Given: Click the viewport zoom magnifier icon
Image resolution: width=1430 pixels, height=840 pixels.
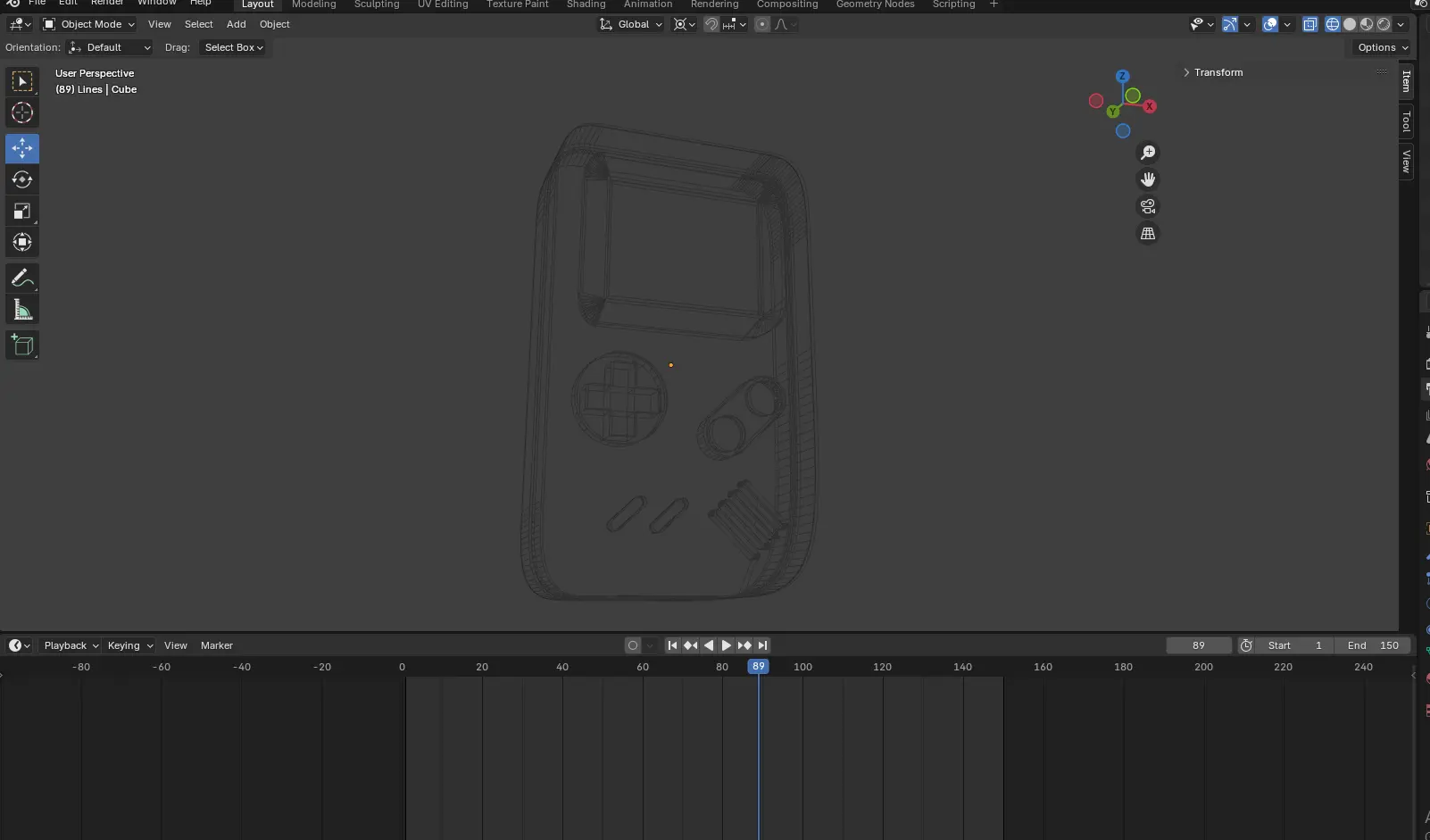Looking at the screenshot, I should [x=1148, y=153].
